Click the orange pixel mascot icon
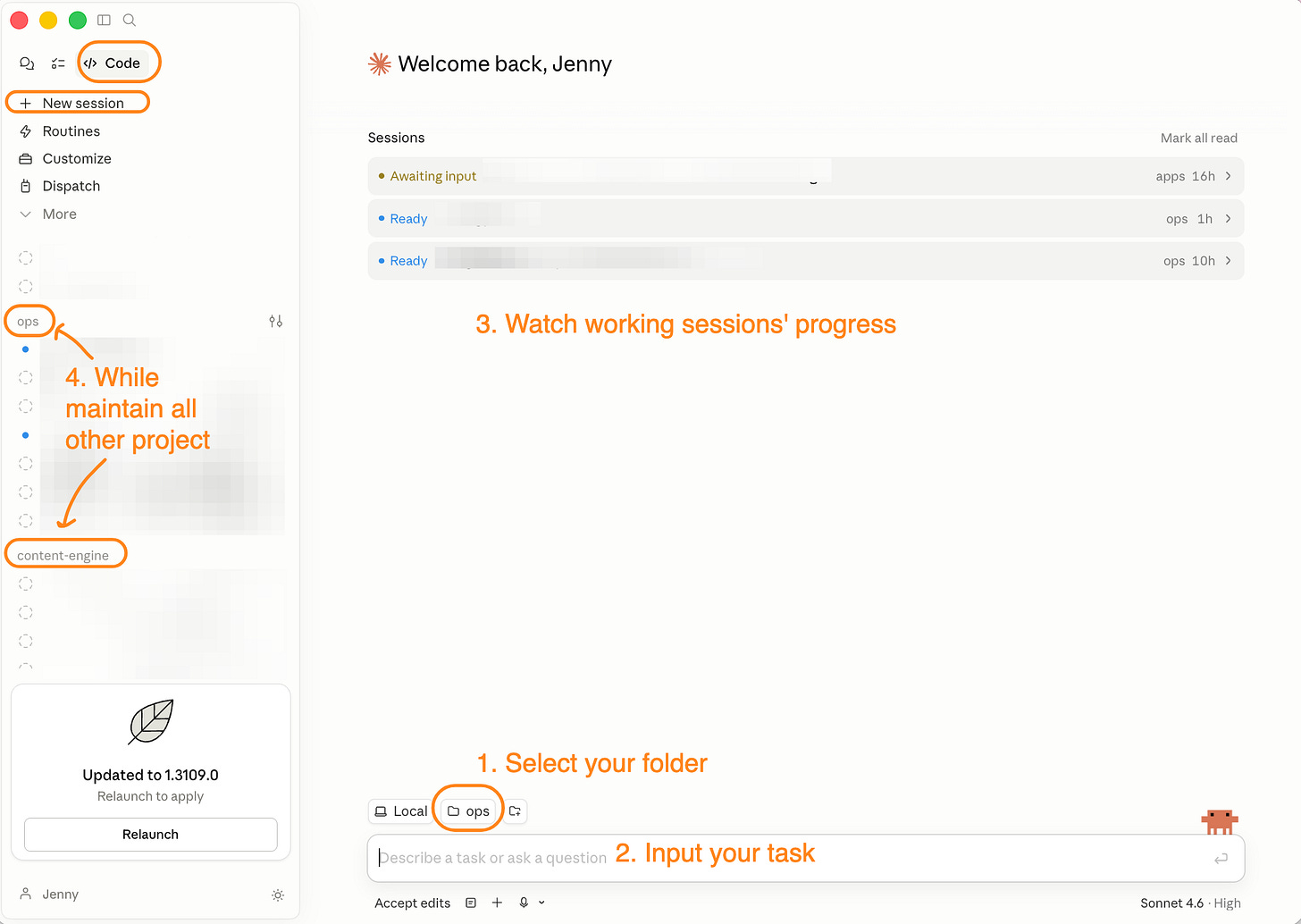This screenshot has width=1301, height=924. (x=1220, y=821)
